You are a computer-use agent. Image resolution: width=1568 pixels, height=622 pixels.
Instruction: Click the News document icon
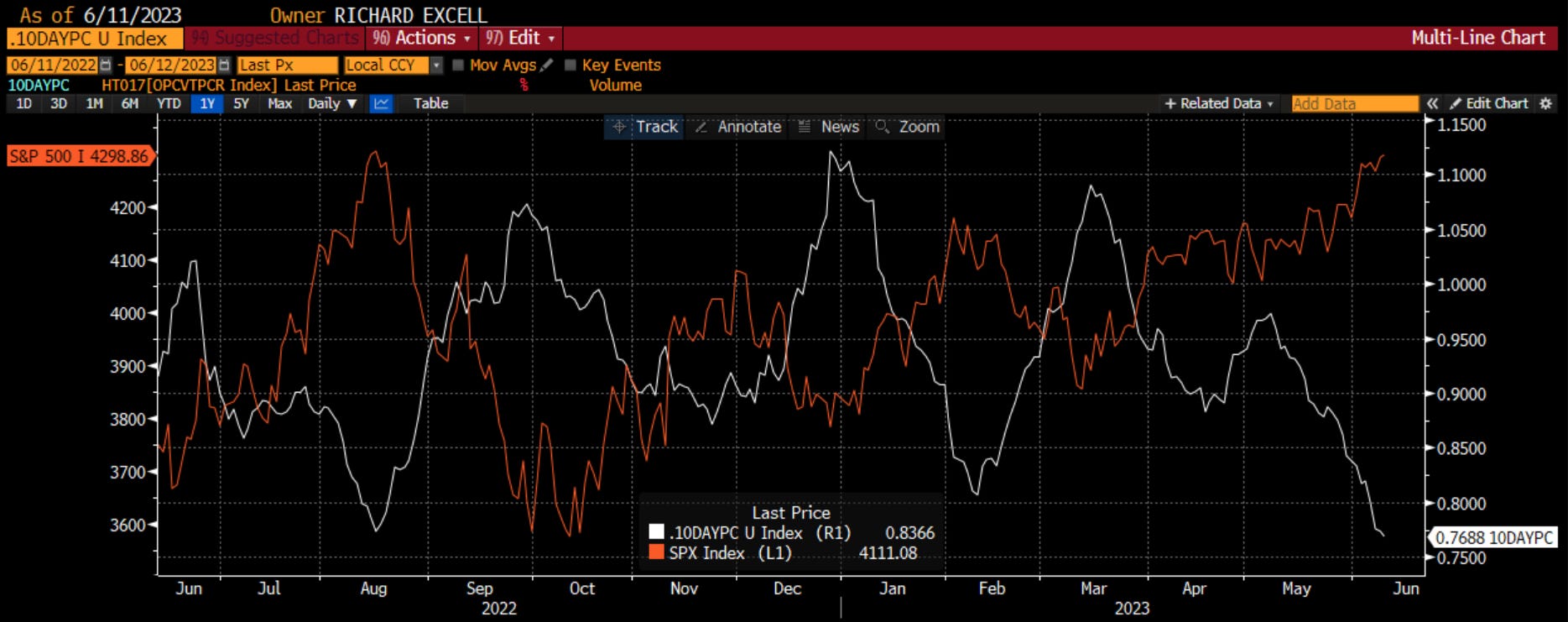click(x=804, y=127)
